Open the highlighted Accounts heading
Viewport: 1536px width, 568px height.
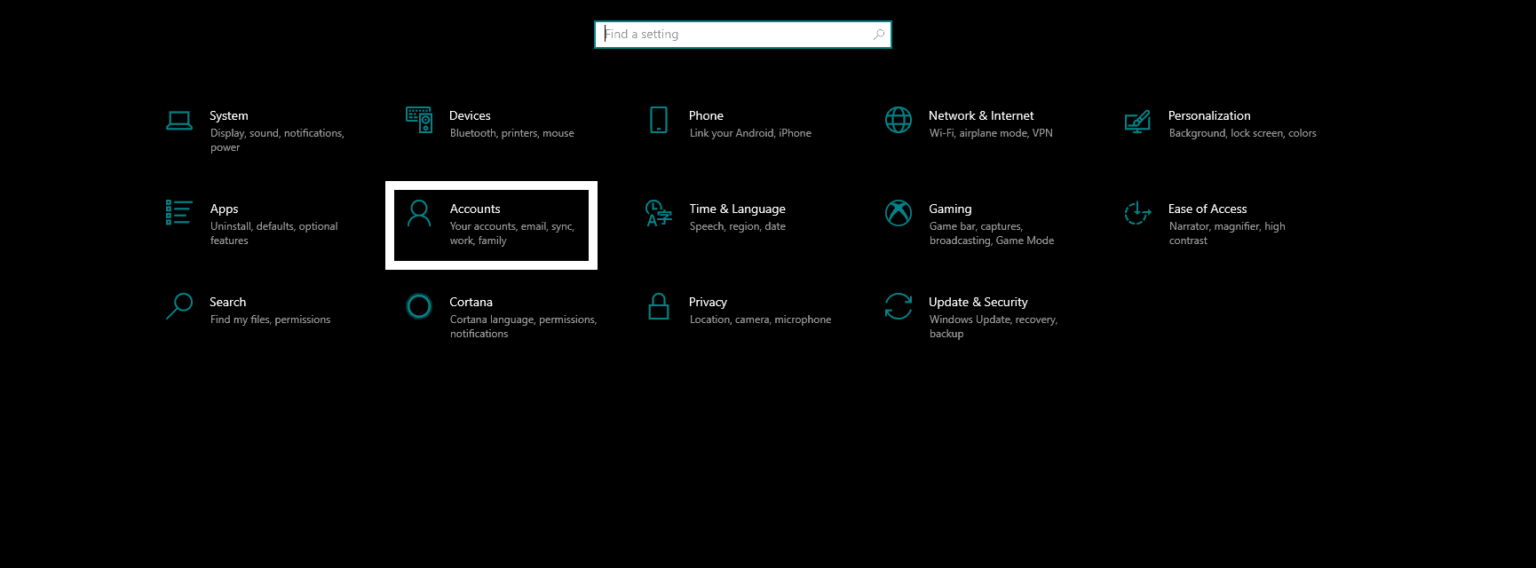pyautogui.click(x=475, y=209)
